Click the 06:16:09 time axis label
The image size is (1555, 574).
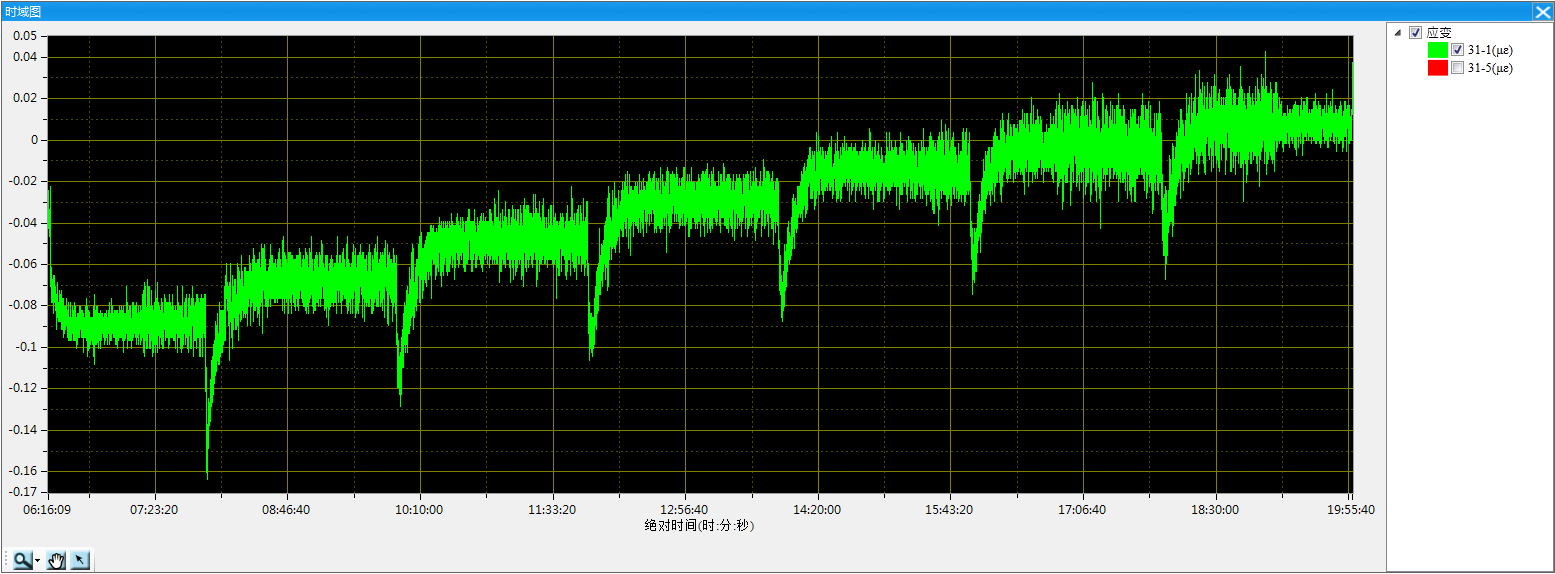point(46,510)
